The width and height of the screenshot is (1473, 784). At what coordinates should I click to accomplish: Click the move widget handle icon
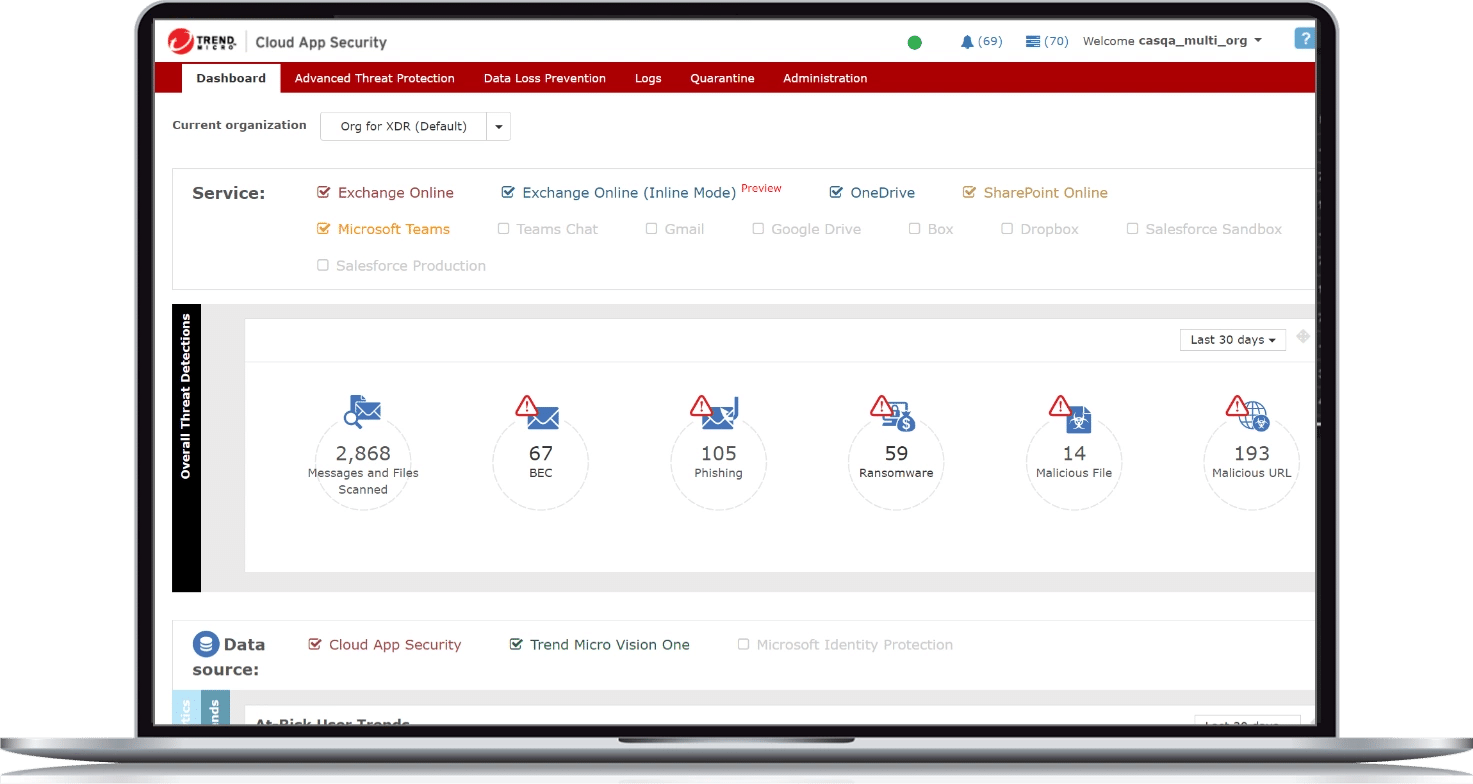(x=1303, y=337)
